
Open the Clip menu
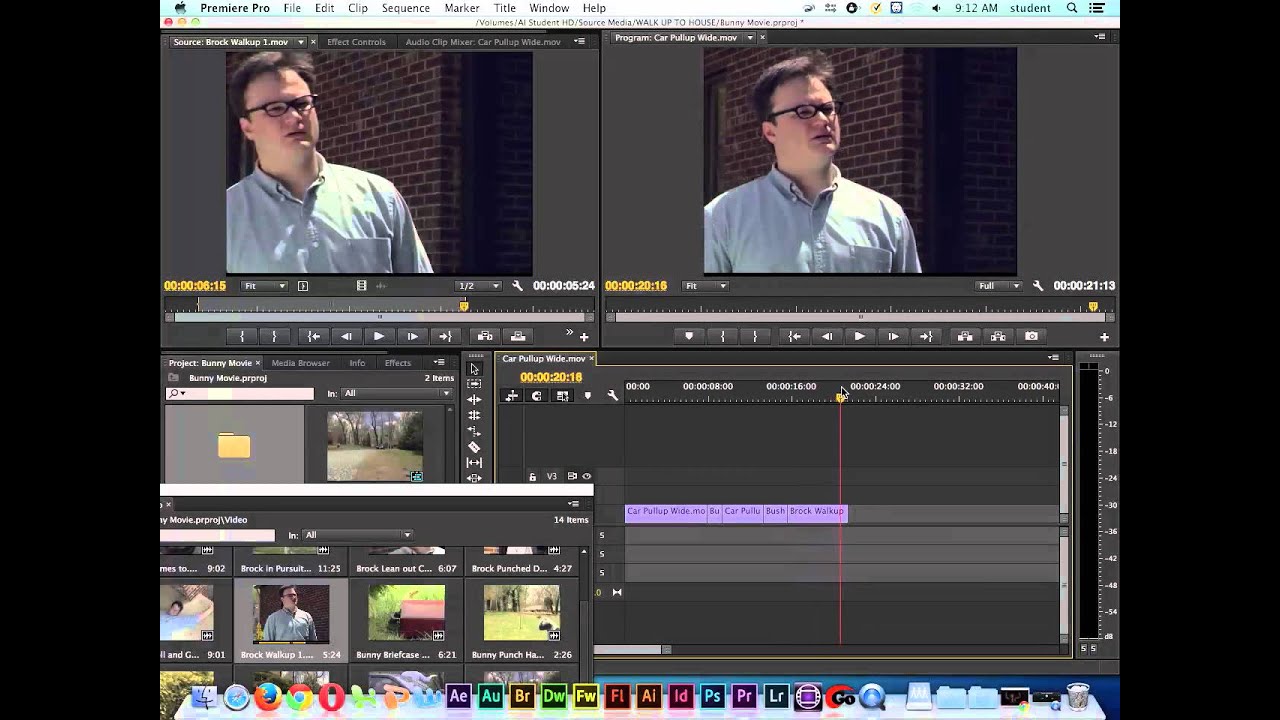coord(358,8)
